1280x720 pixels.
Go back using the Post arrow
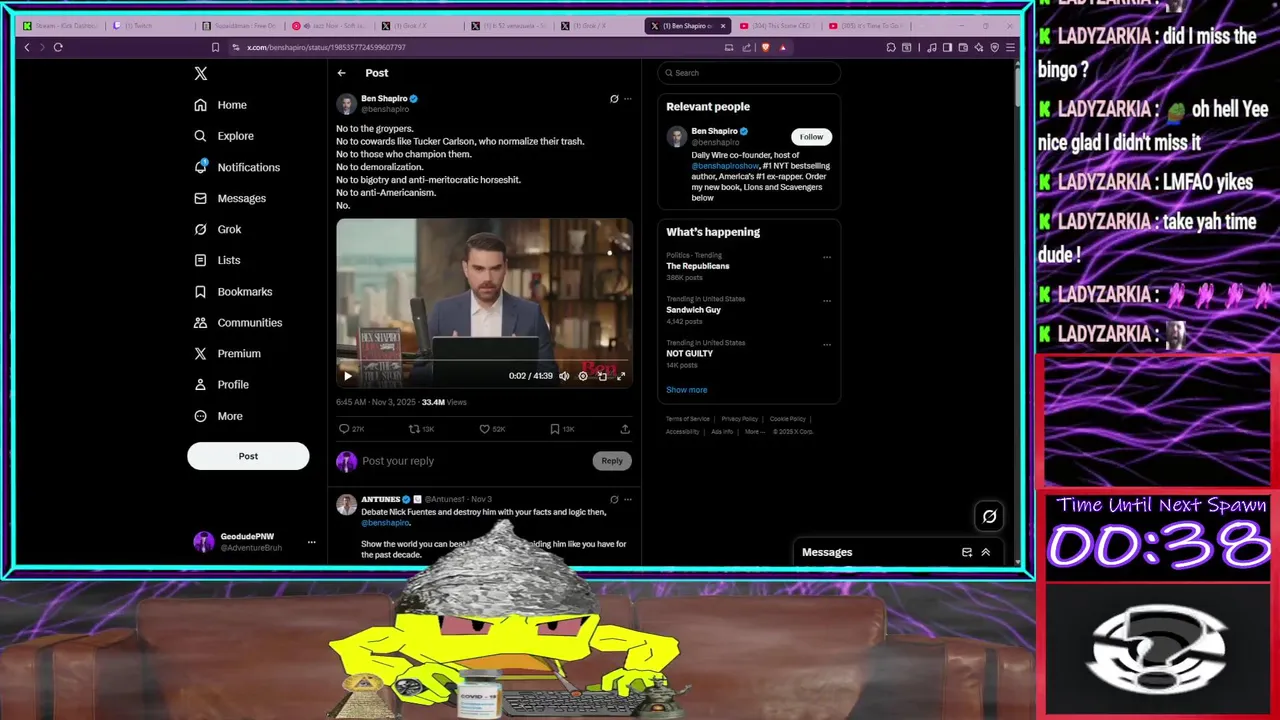point(342,73)
